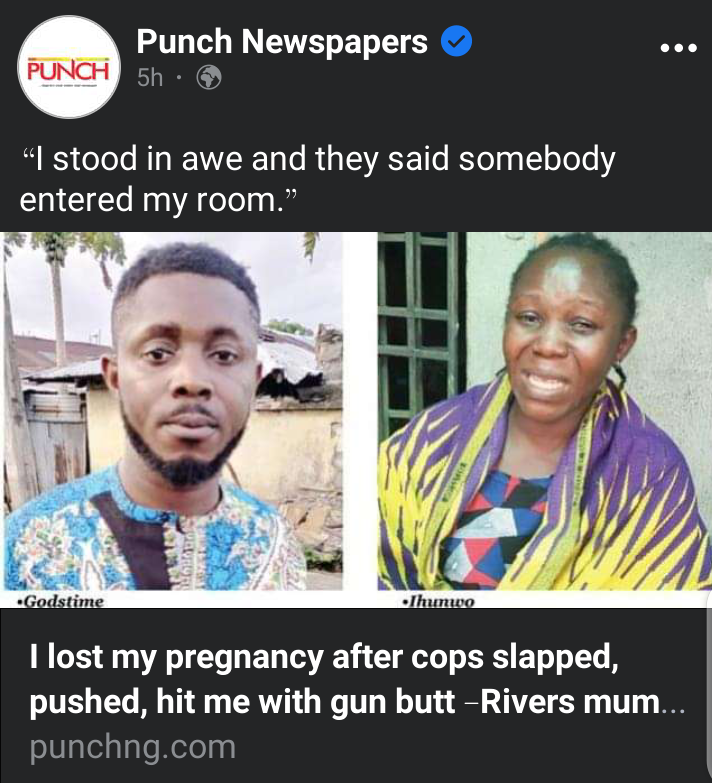The height and width of the screenshot is (783, 712).
Task: Tap the "pushed, hit me with gun butt" line
Action: pos(242,702)
